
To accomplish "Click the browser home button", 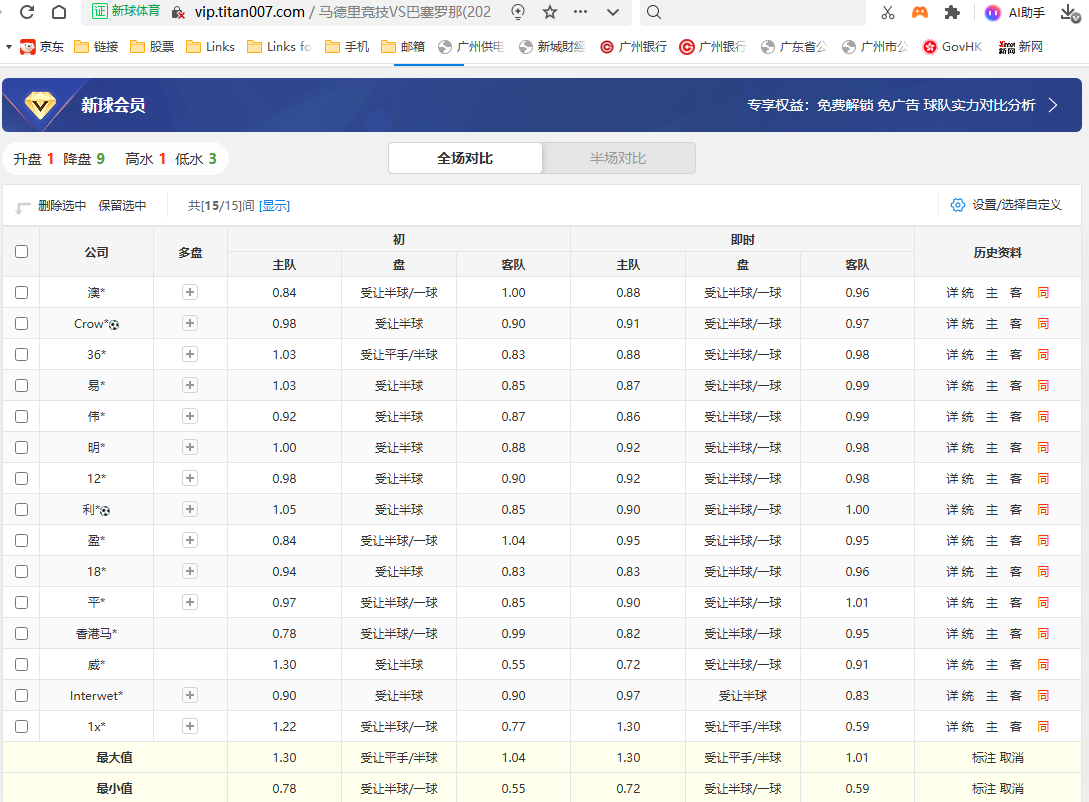I will 59,12.
